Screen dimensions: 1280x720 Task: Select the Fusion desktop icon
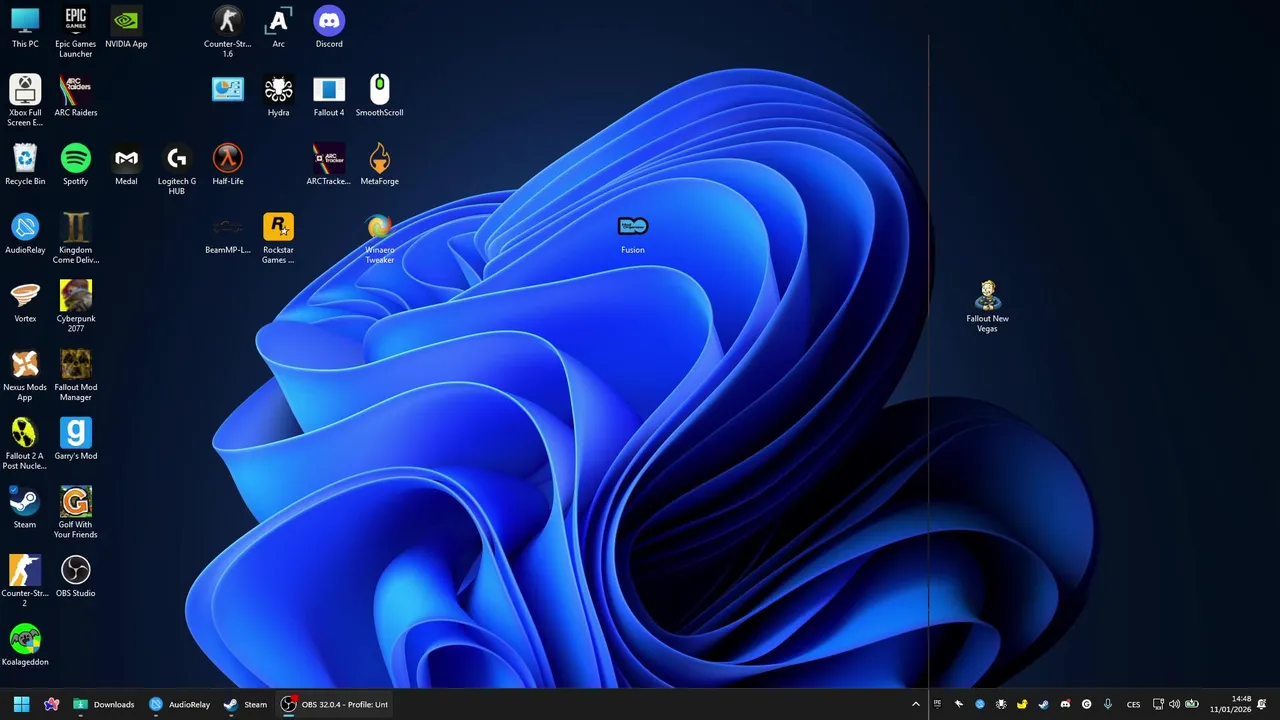point(633,234)
